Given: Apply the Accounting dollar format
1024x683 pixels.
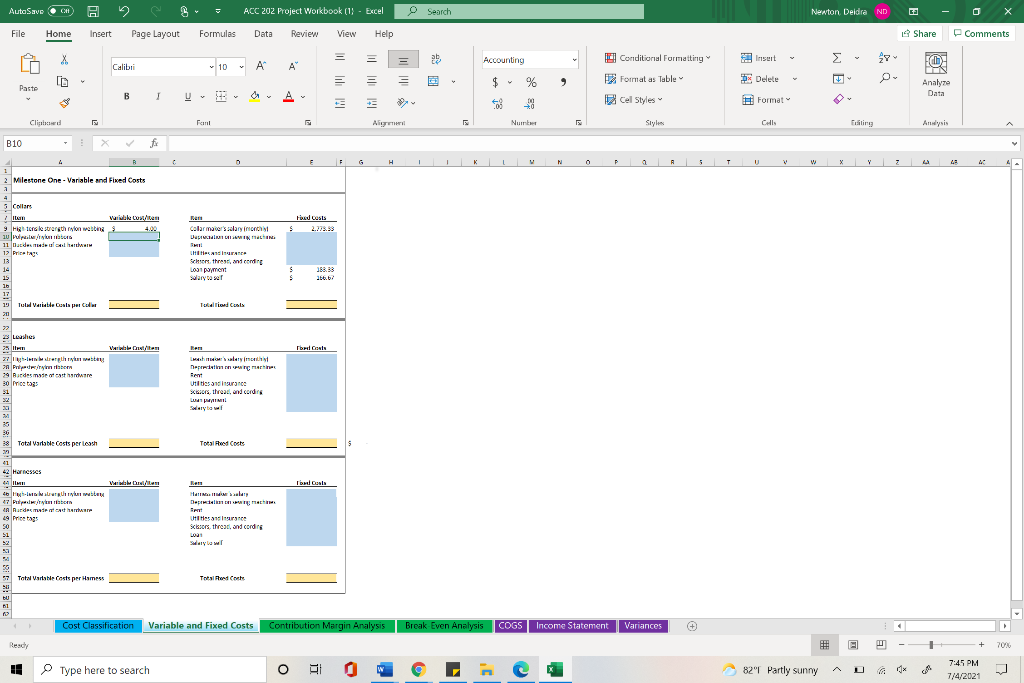Looking at the screenshot, I should pos(495,82).
